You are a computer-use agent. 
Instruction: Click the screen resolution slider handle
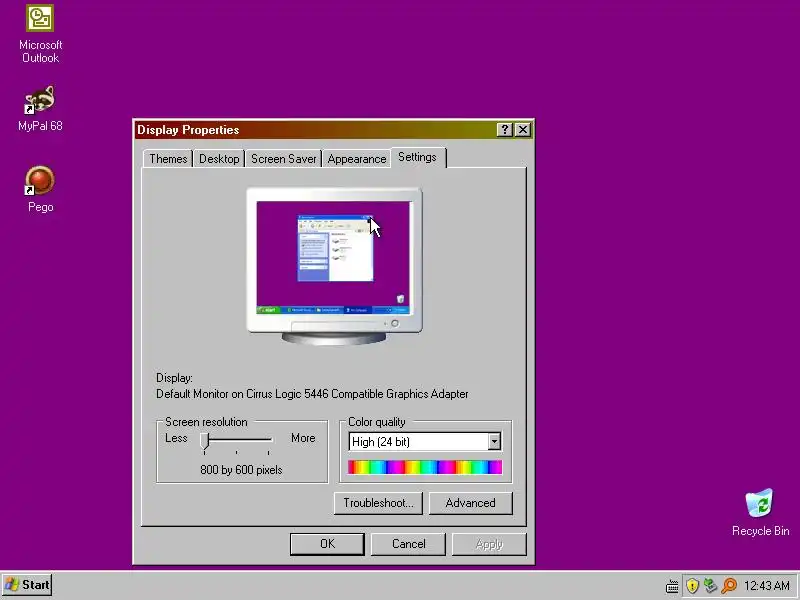(205, 441)
